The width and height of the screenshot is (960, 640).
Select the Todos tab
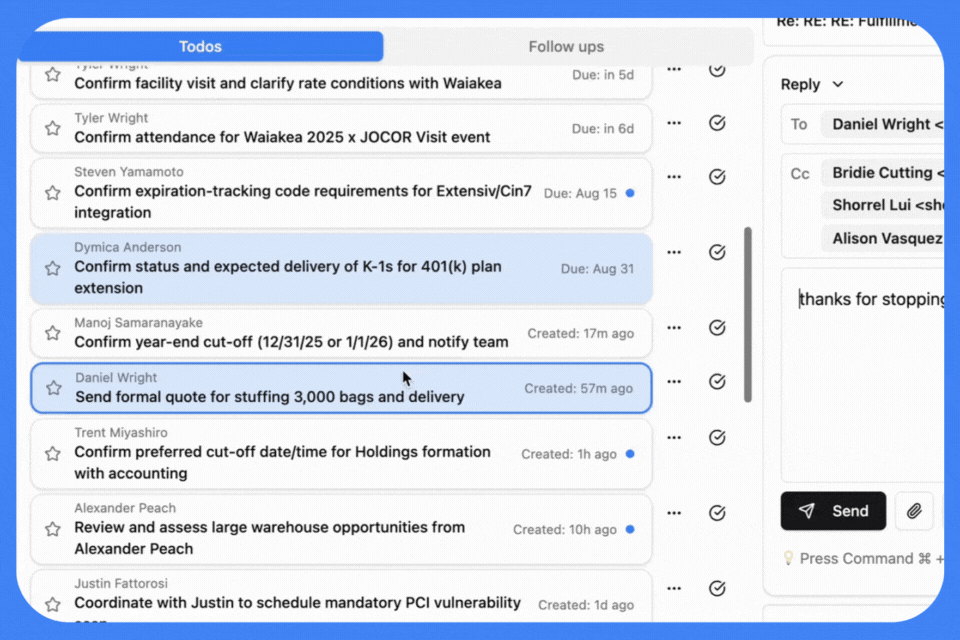(200, 46)
